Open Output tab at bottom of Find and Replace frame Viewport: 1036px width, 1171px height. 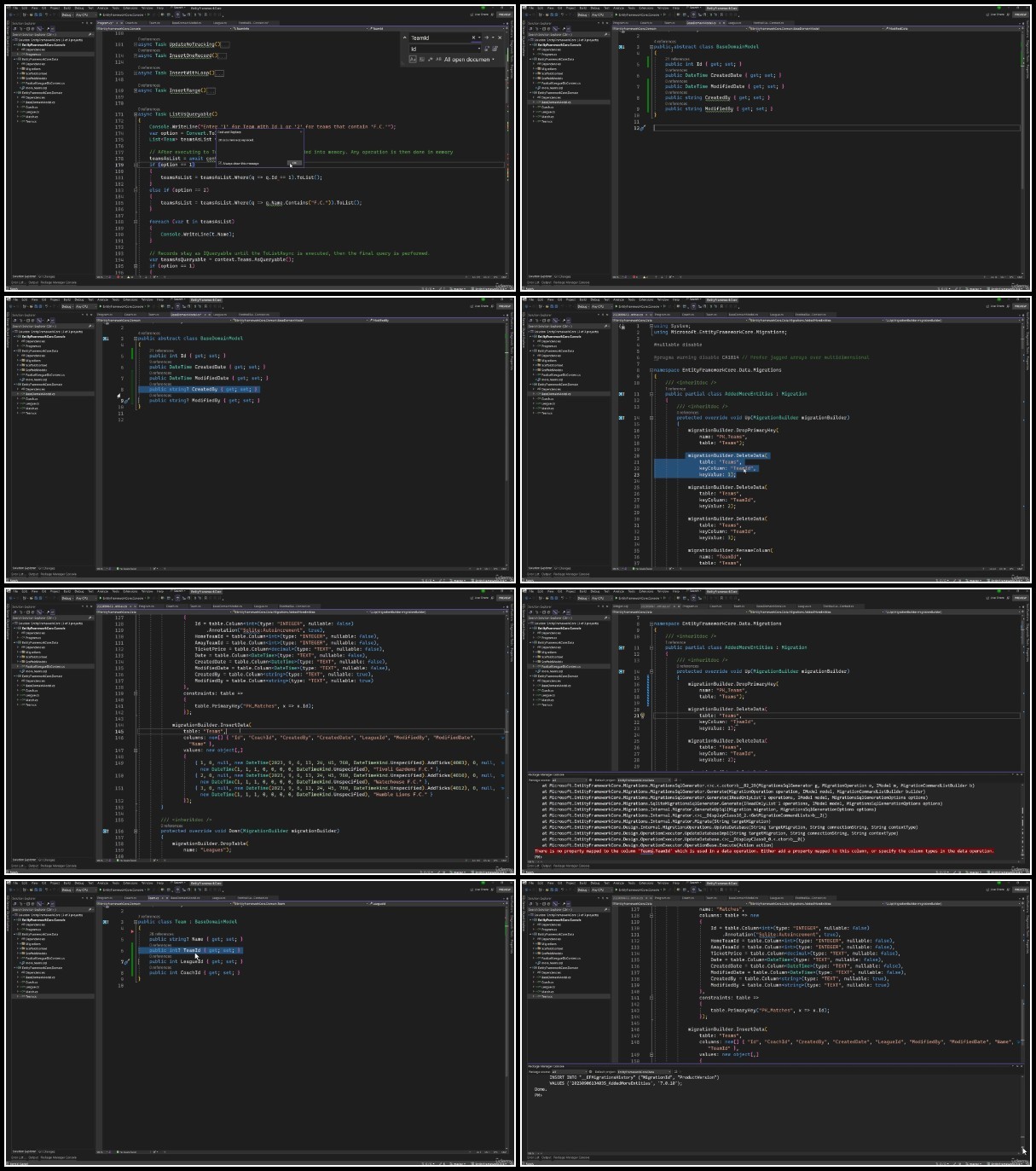pos(33,282)
